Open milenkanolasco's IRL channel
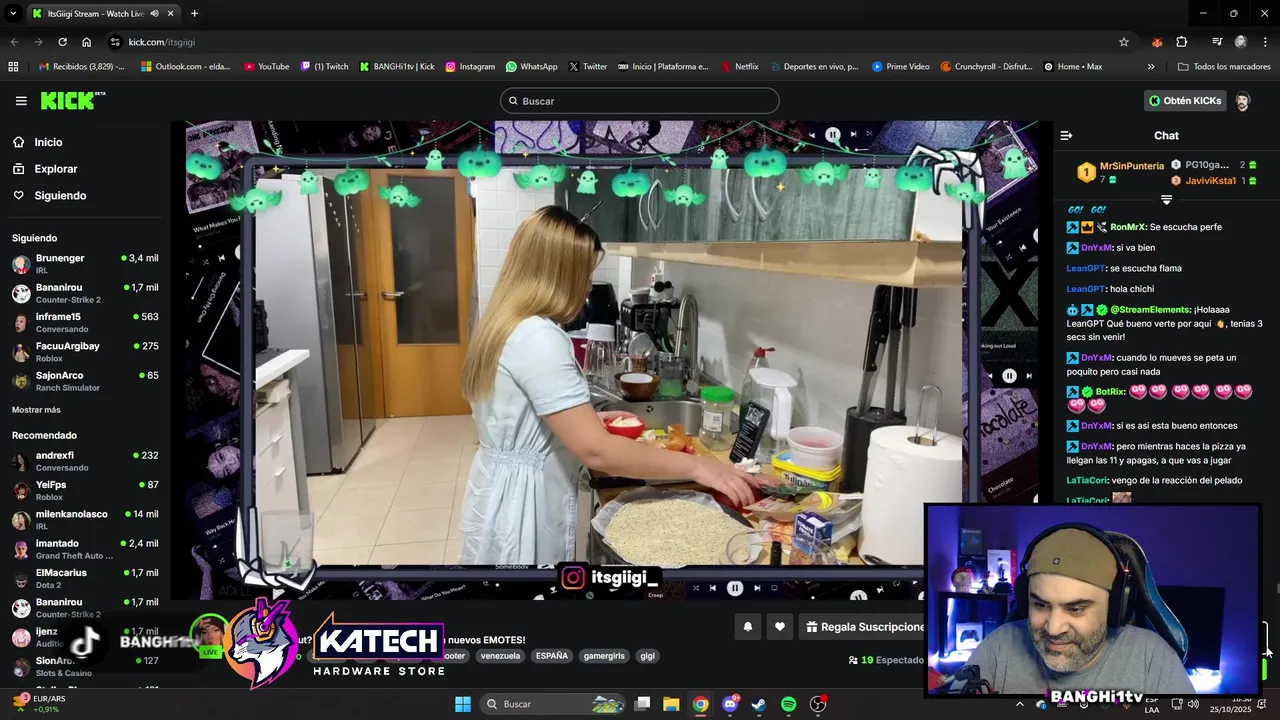 point(86,520)
